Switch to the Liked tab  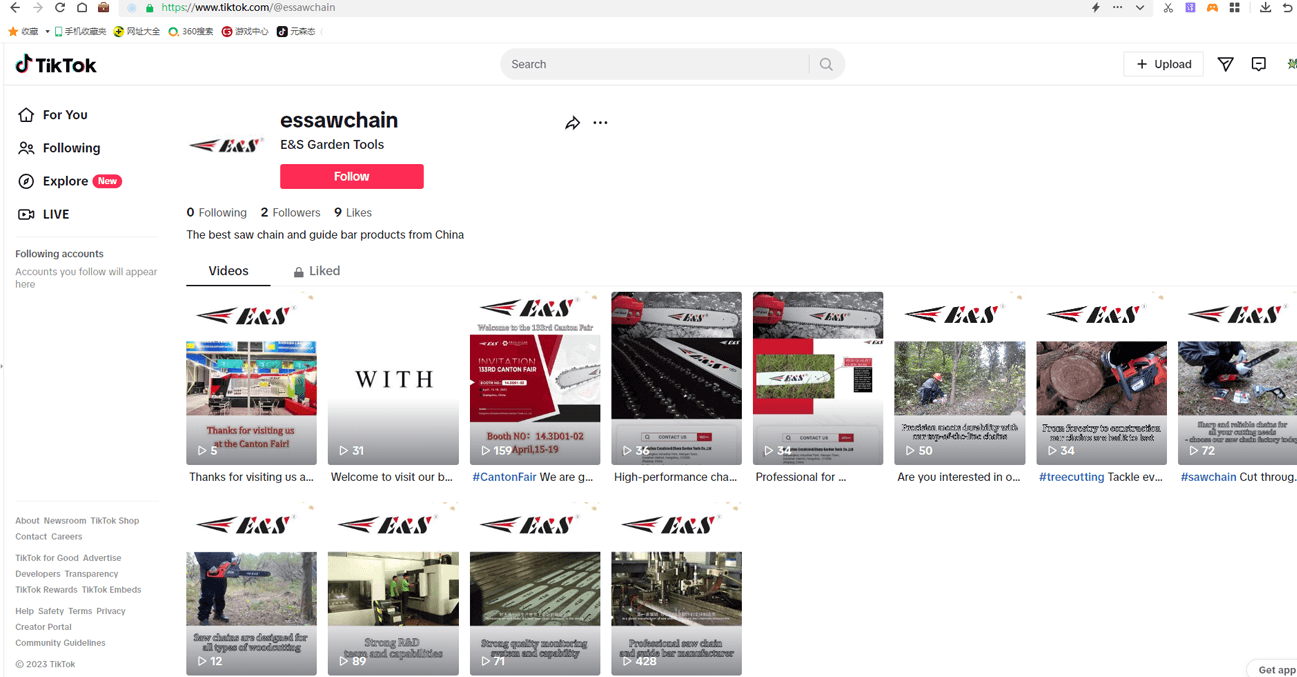[x=316, y=271]
